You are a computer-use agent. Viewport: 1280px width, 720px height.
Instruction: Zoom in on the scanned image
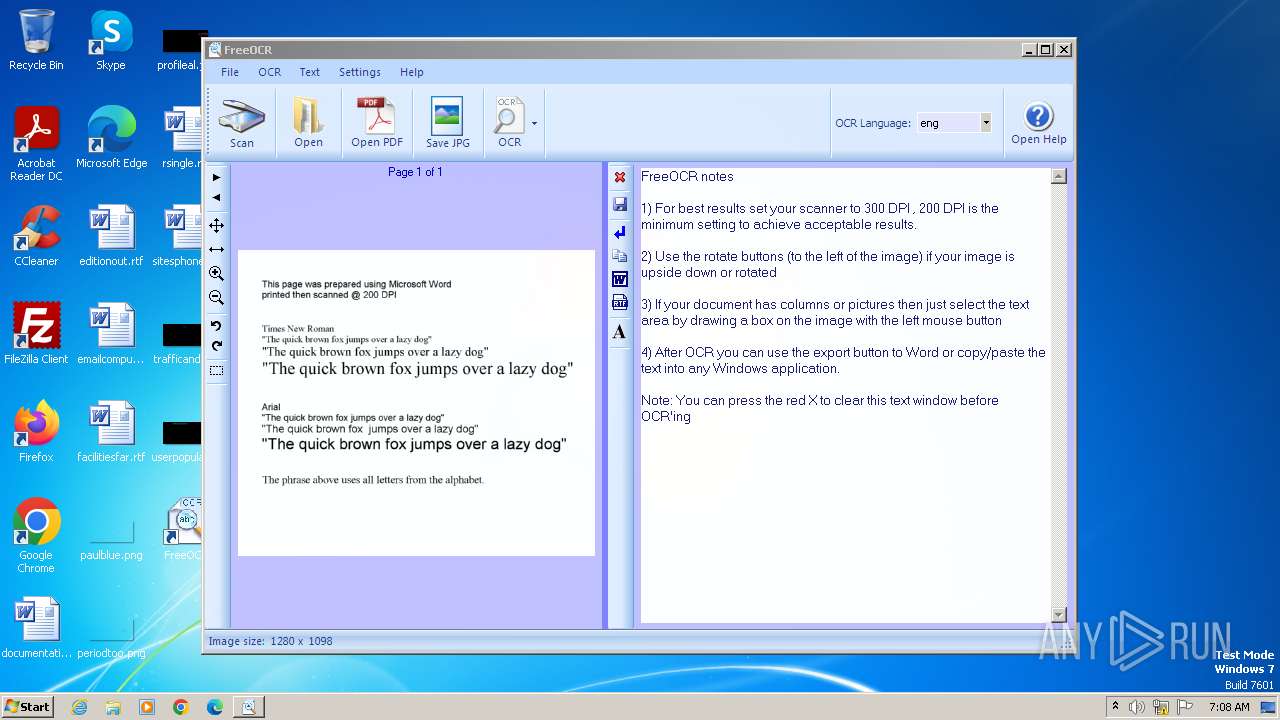point(216,273)
